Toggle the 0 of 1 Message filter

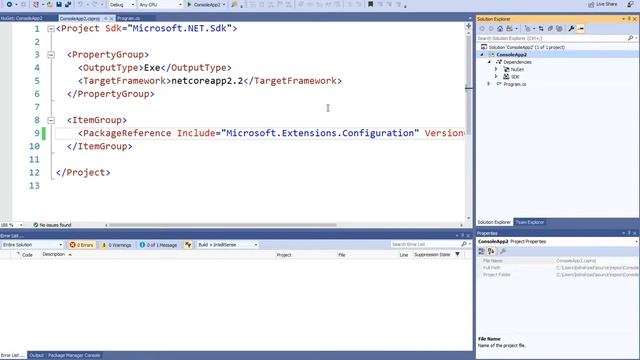158,245
